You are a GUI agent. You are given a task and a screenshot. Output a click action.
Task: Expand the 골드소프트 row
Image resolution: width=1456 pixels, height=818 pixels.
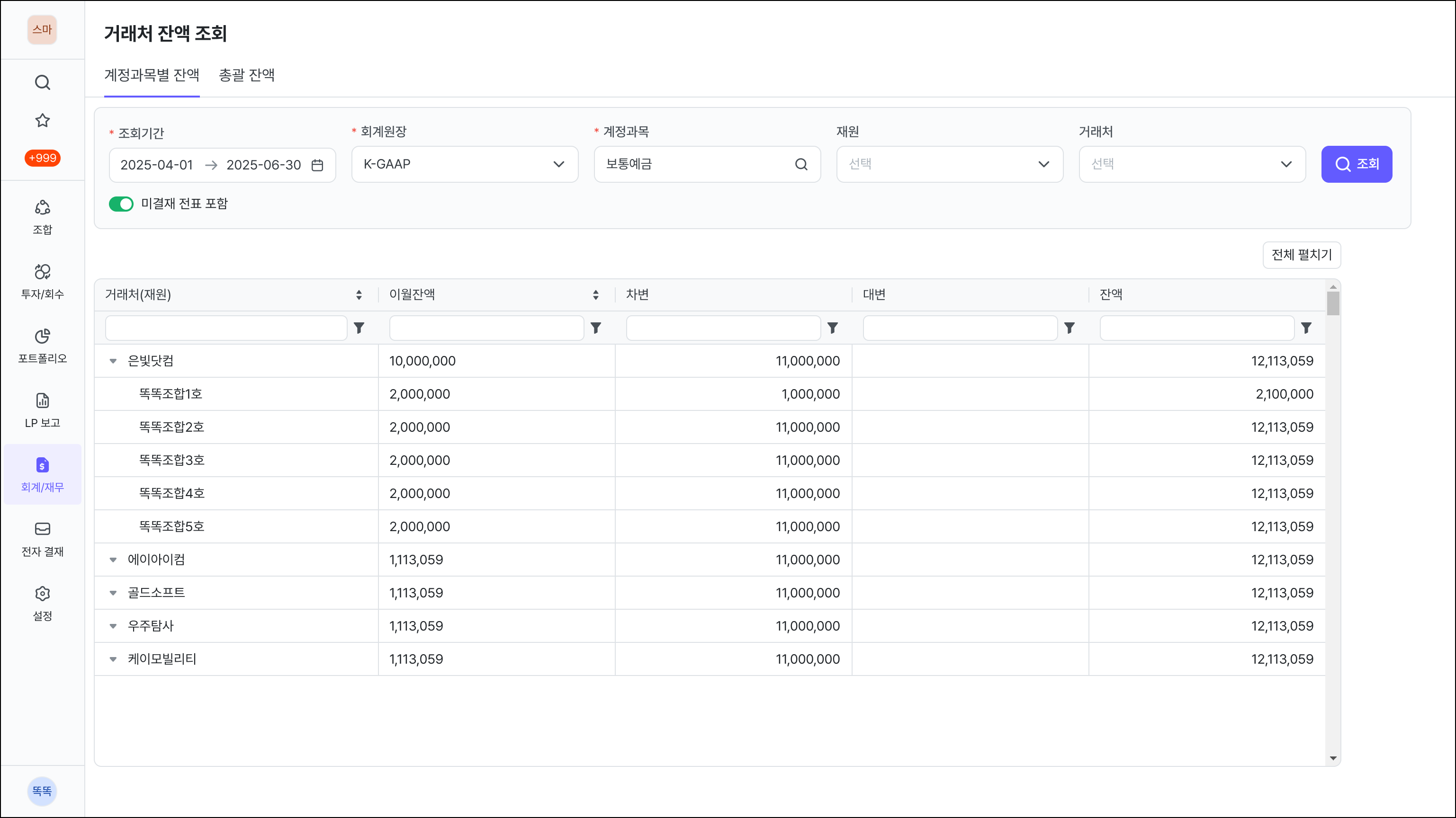click(113, 593)
